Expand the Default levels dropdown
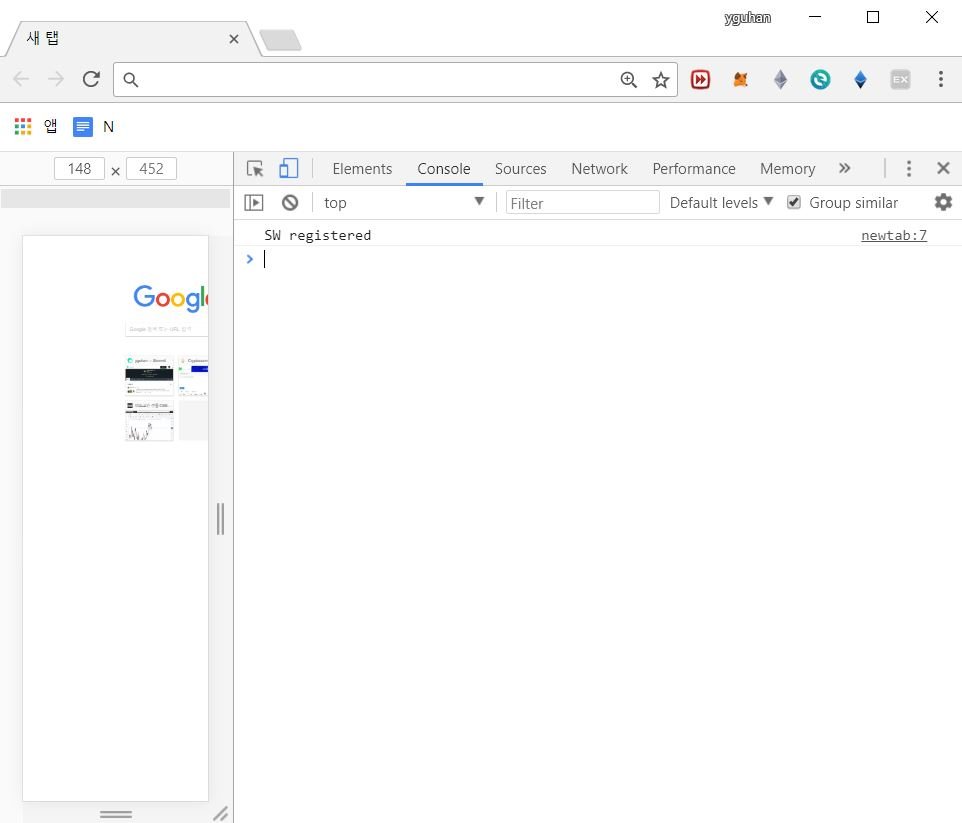The width and height of the screenshot is (962, 823). coord(721,203)
